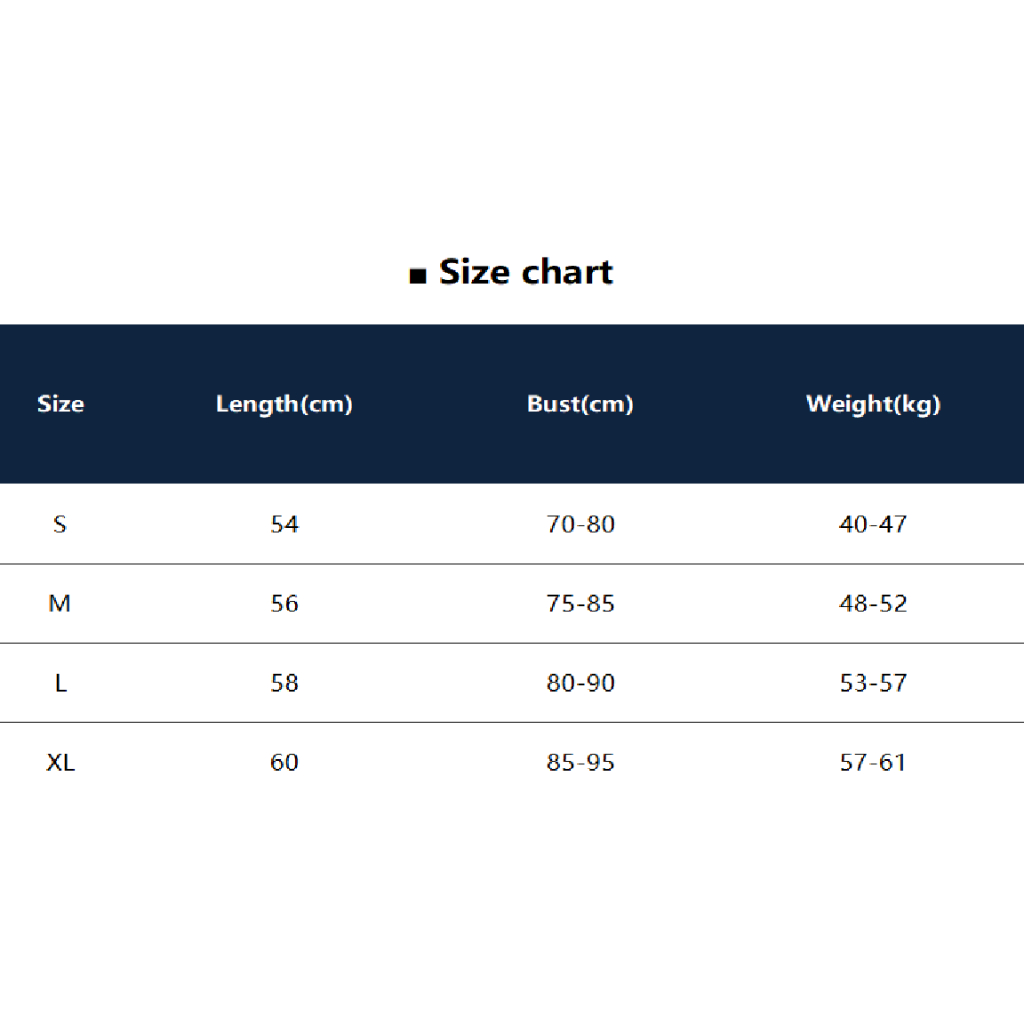Screen dimensions: 1024x1024
Task: Select the S size row label
Action: tap(60, 524)
